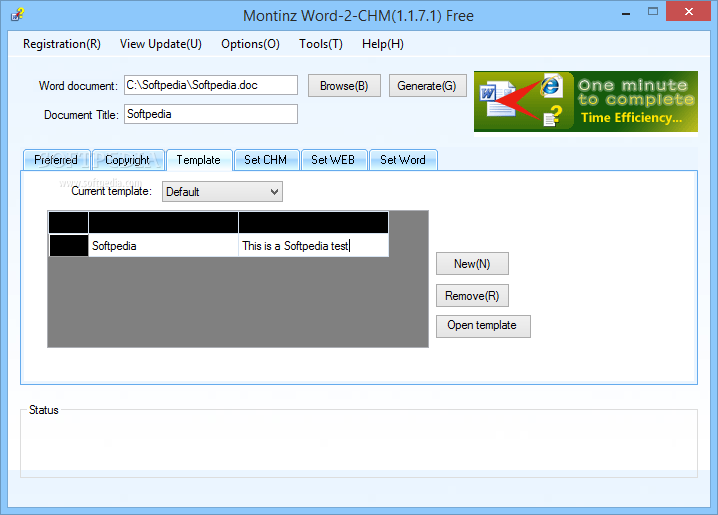
Task: Click the Browse(B) button
Action: (x=344, y=86)
